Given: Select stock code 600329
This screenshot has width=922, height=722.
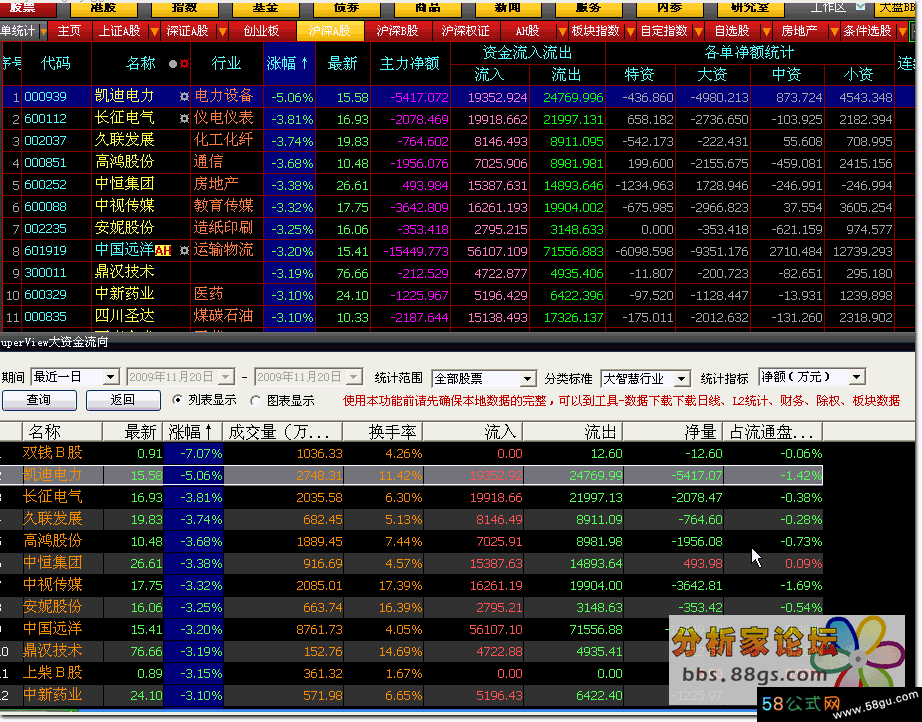Looking at the screenshot, I should pyautogui.click(x=45, y=295).
